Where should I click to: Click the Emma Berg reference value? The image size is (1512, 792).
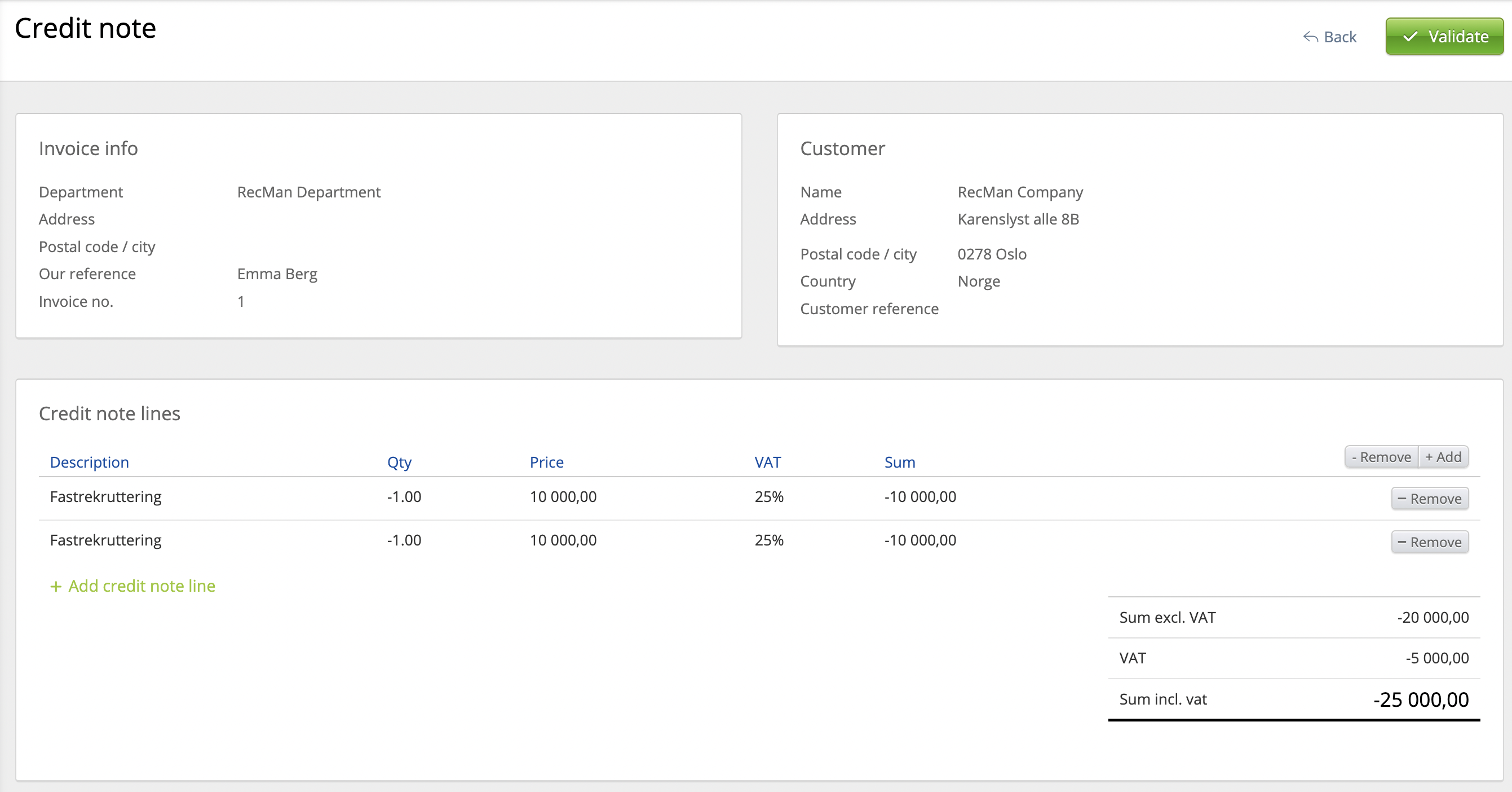277,274
